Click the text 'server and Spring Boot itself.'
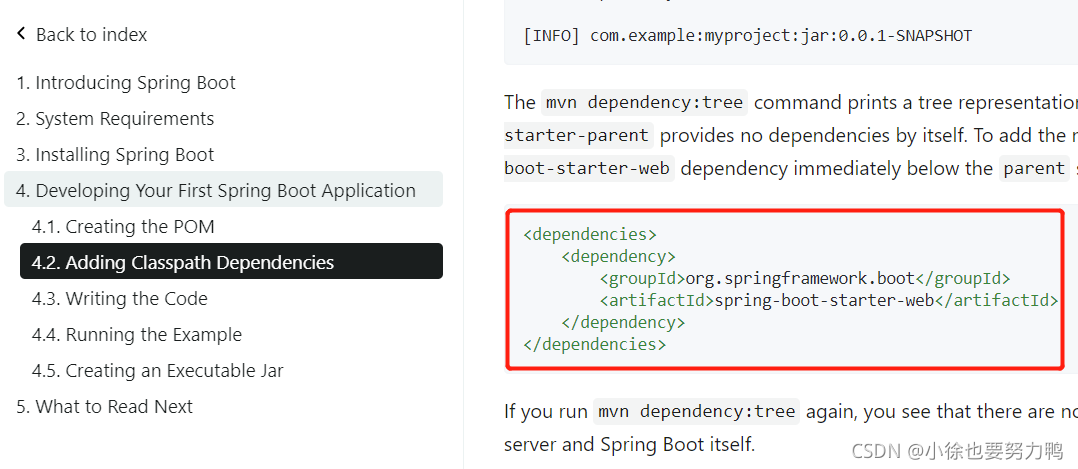The width and height of the screenshot is (1078, 469). [630, 444]
